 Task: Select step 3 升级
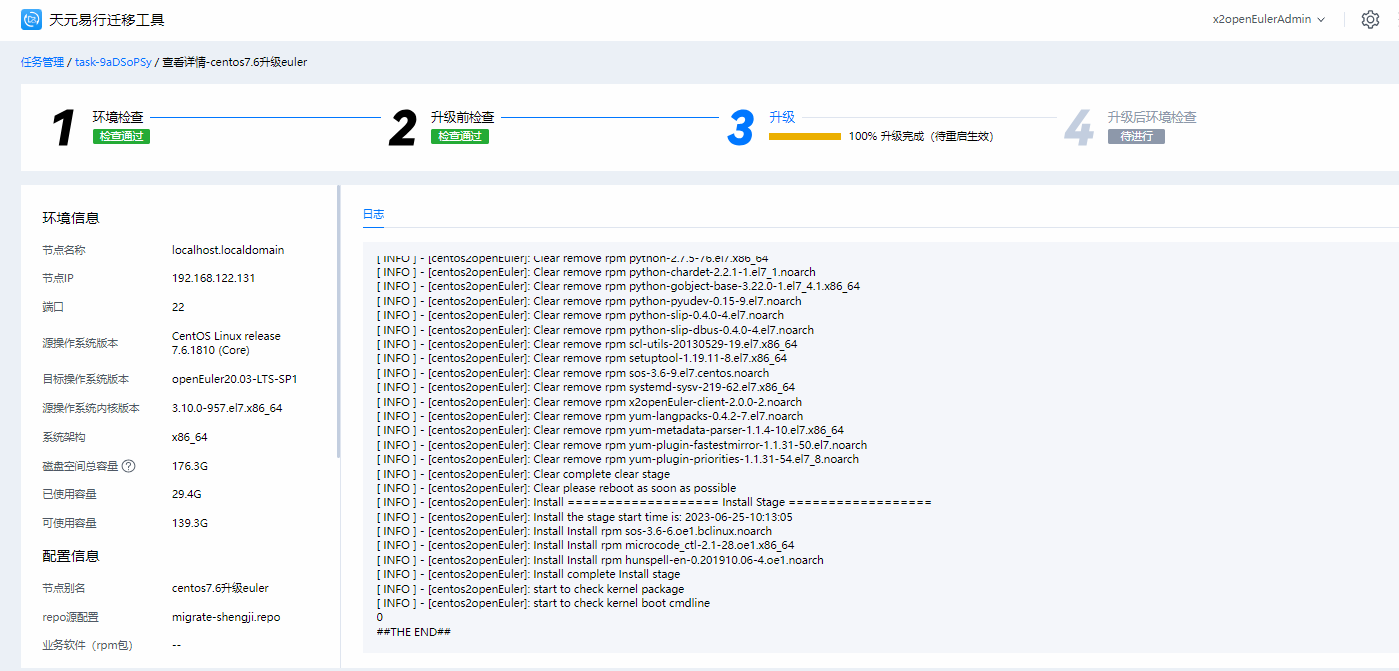pyautogui.click(x=782, y=117)
